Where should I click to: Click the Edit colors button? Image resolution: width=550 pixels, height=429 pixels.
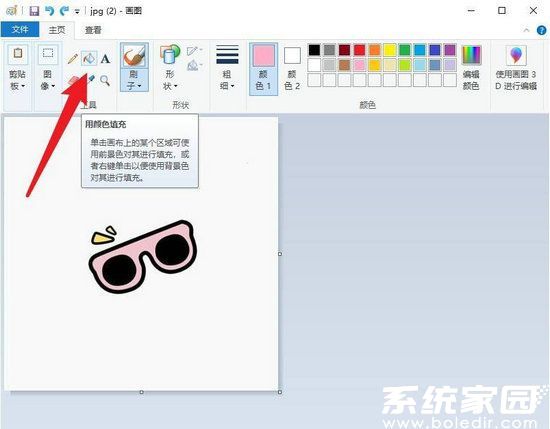(471, 67)
